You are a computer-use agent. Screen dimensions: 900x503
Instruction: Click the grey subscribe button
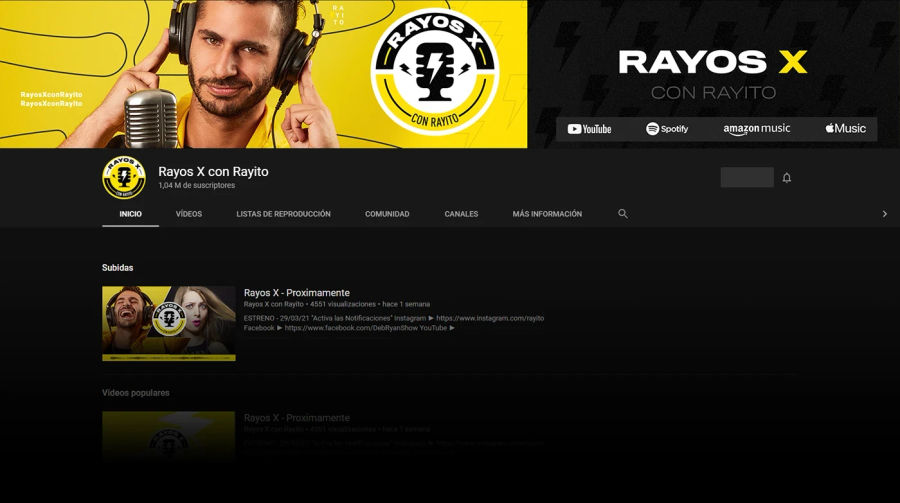tap(747, 177)
